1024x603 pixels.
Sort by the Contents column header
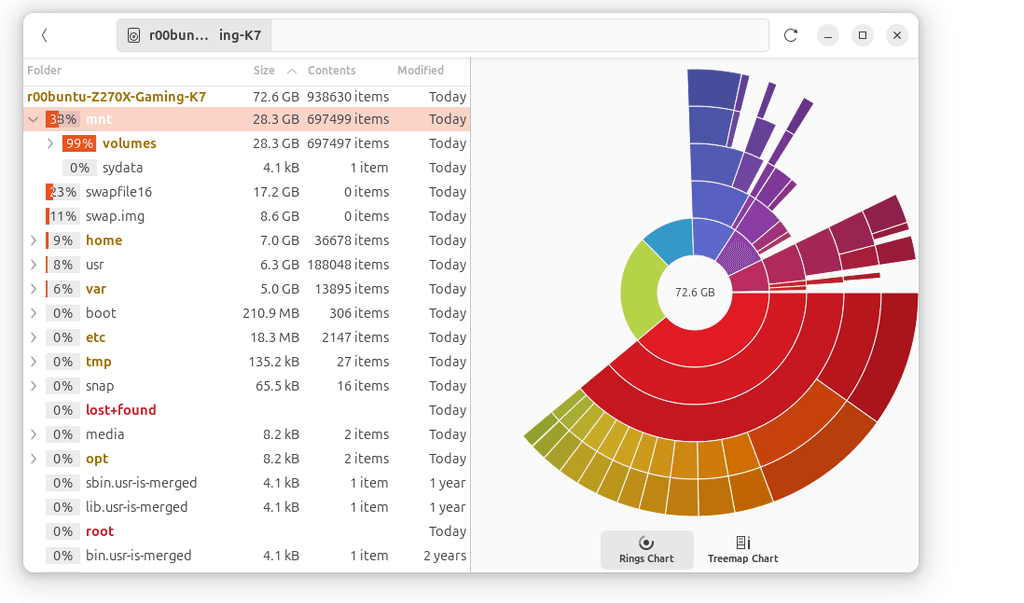coord(331,71)
